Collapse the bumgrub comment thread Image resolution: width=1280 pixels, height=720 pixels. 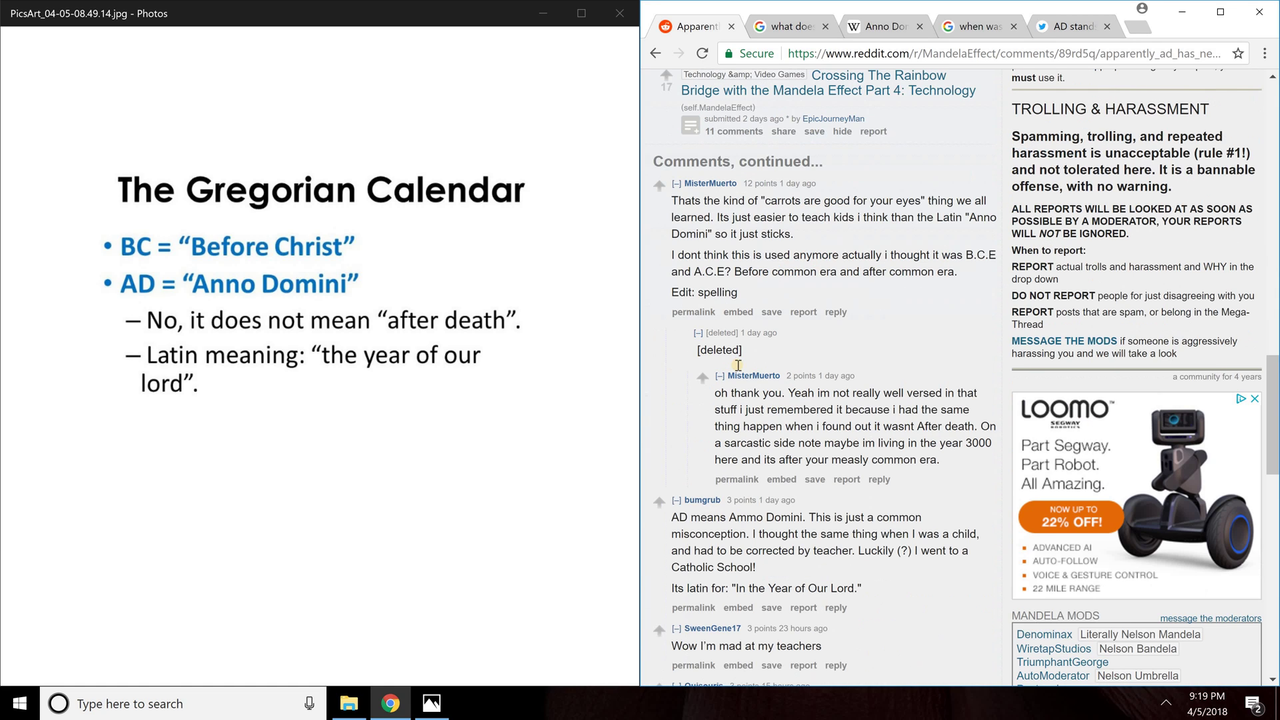(x=677, y=500)
